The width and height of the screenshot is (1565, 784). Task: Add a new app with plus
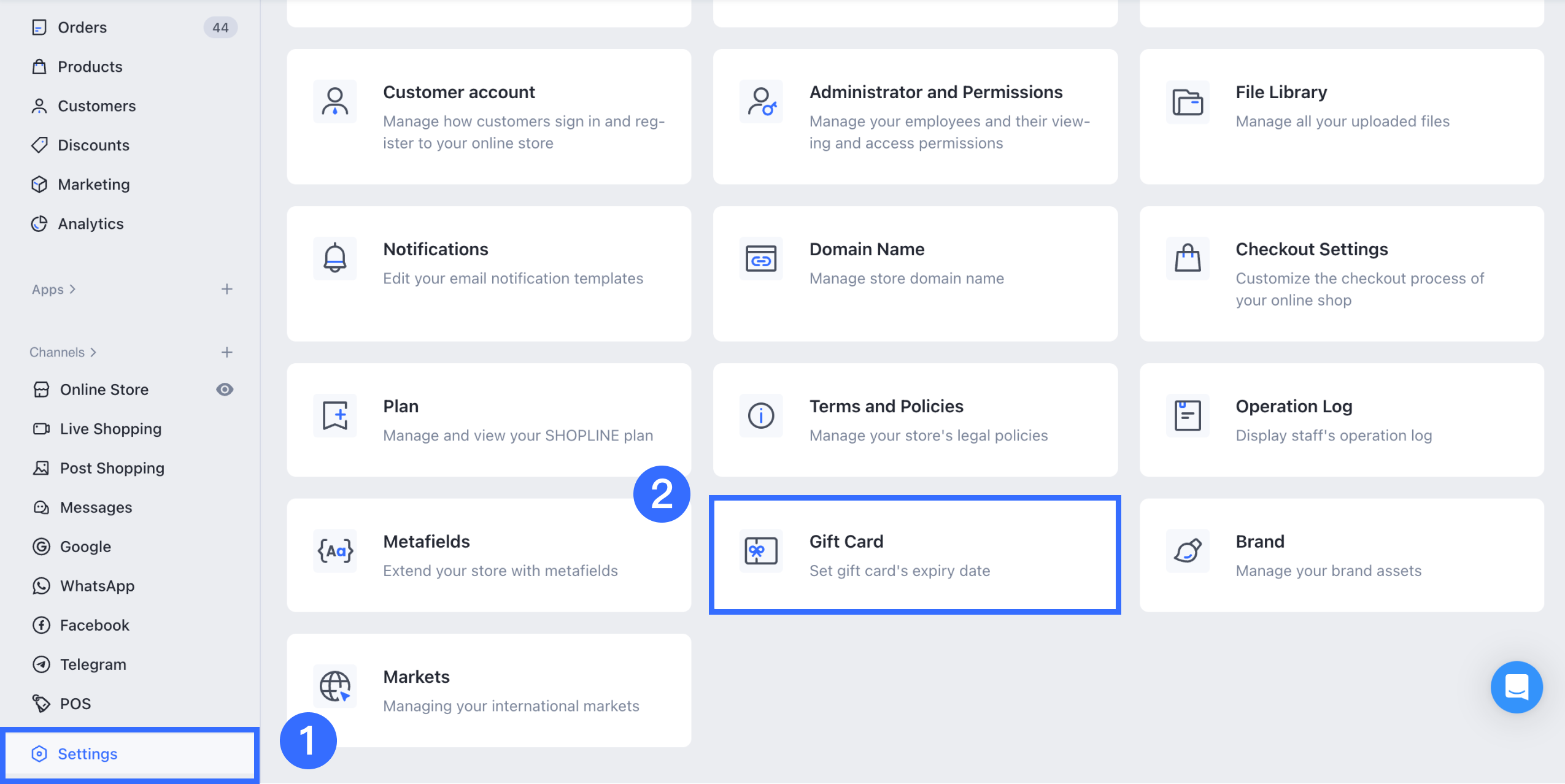226,289
